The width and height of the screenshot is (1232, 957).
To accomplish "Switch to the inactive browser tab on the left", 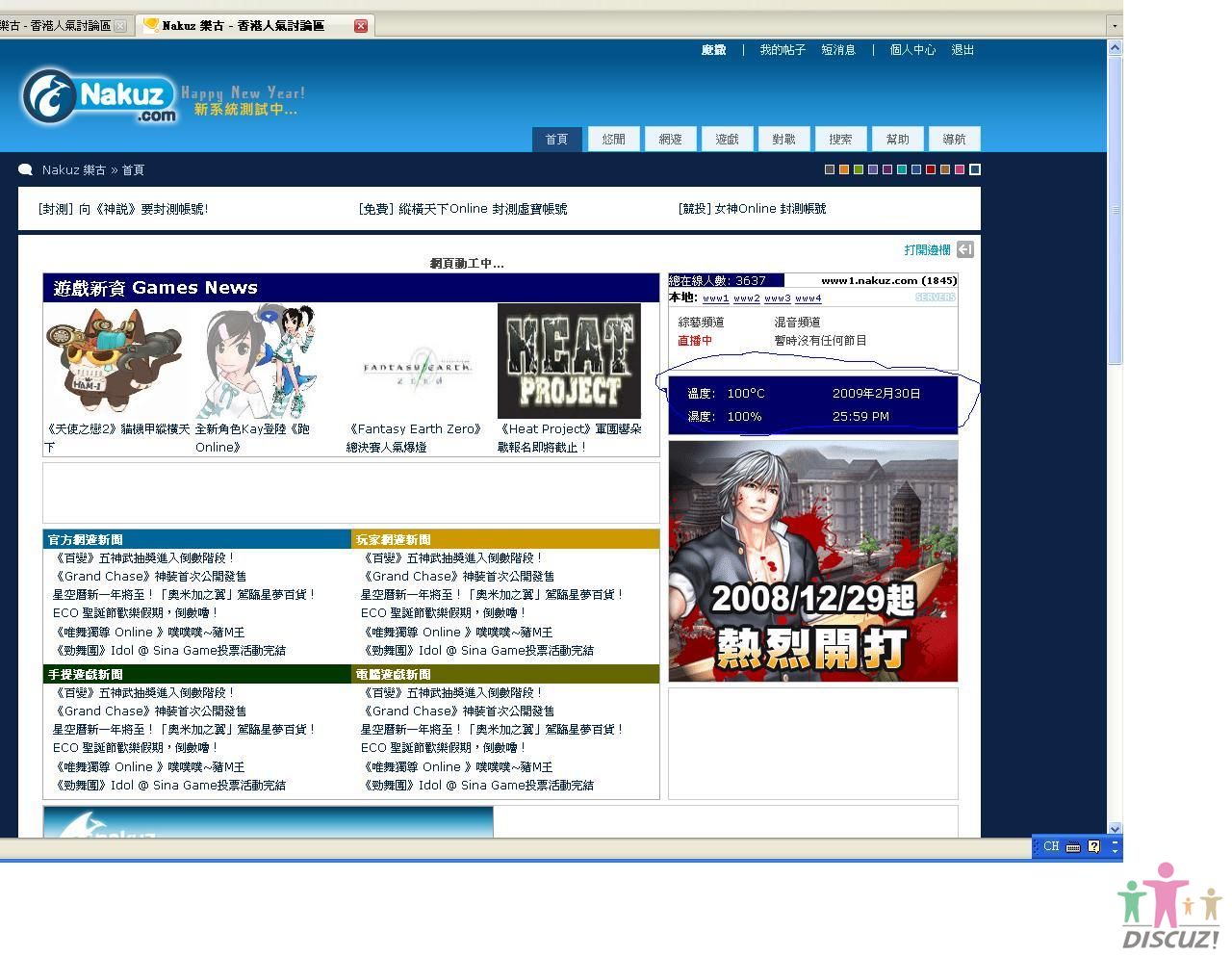I will coord(56,26).
